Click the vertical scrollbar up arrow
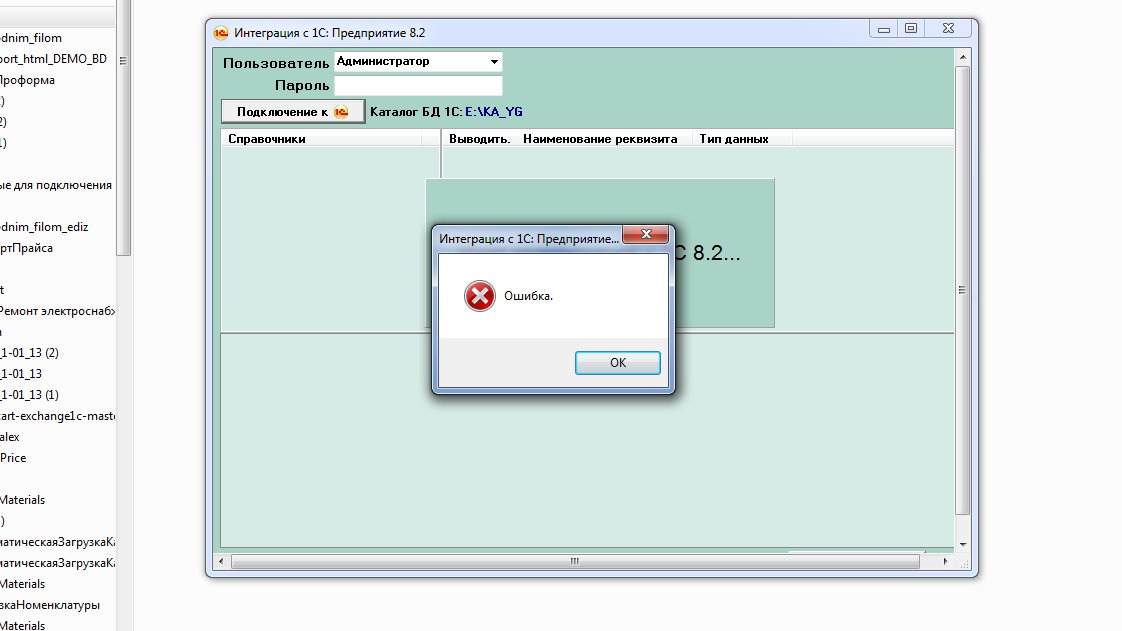The height and width of the screenshot is (631, 1122). (963, 57)
